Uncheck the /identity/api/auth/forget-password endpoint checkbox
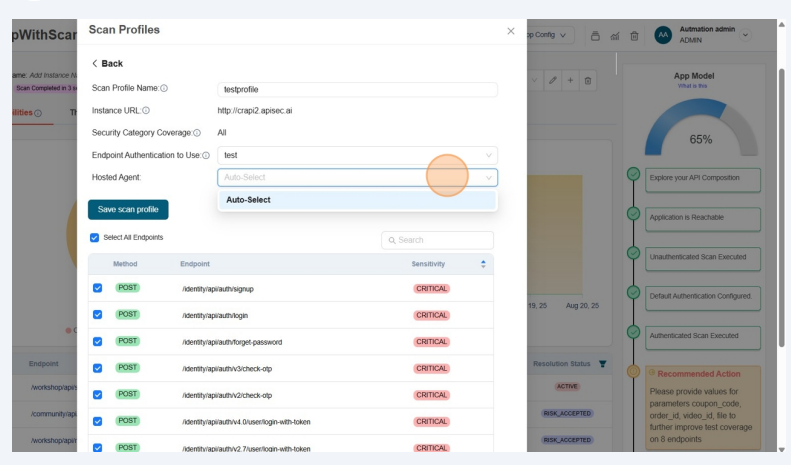791x465 pixels. pos(97,342)
